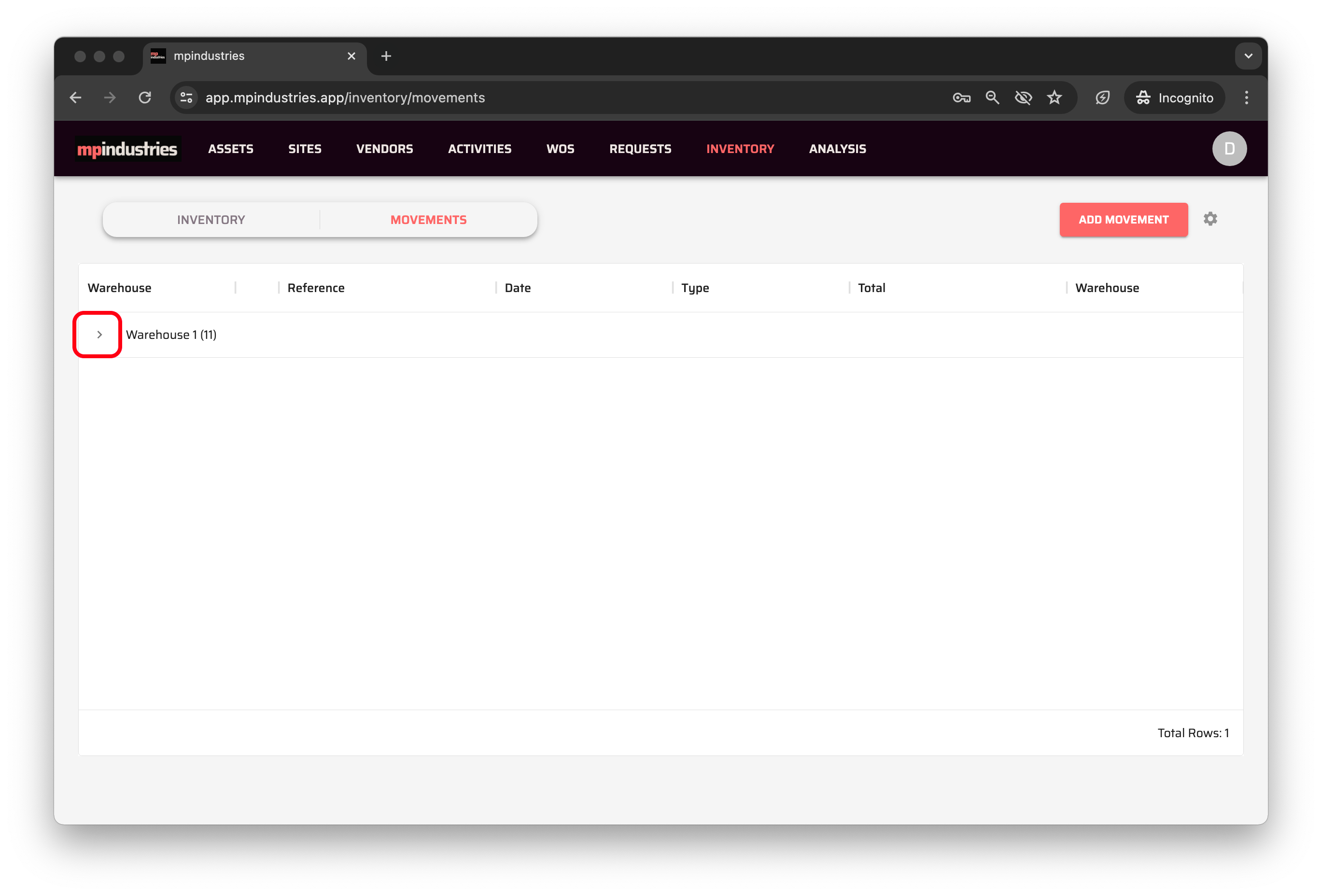Click the URL address field
Viewport: 1322px width, 896px height.
pos(512,98)
